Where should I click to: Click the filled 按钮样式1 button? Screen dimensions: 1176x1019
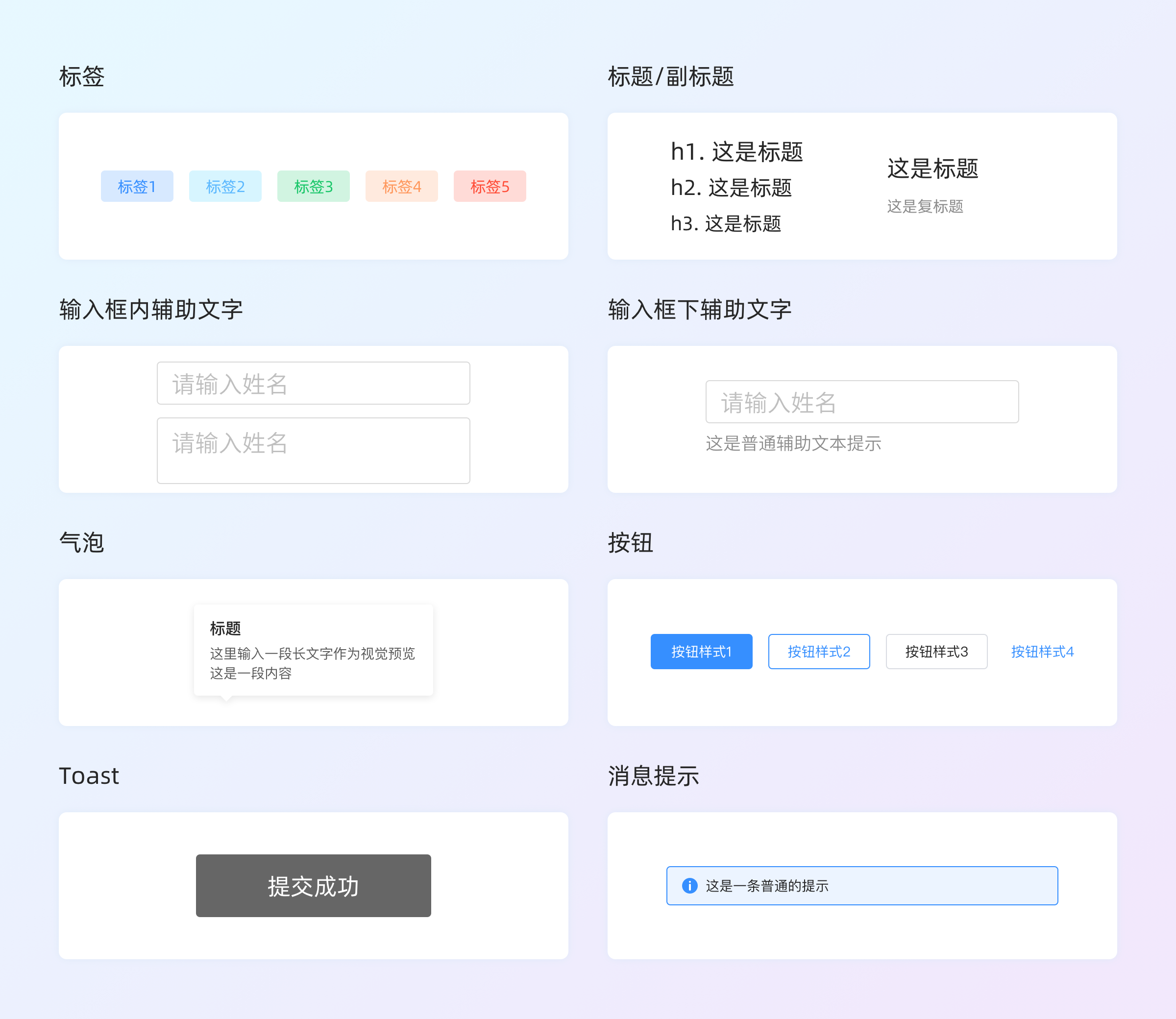point(701,652)
